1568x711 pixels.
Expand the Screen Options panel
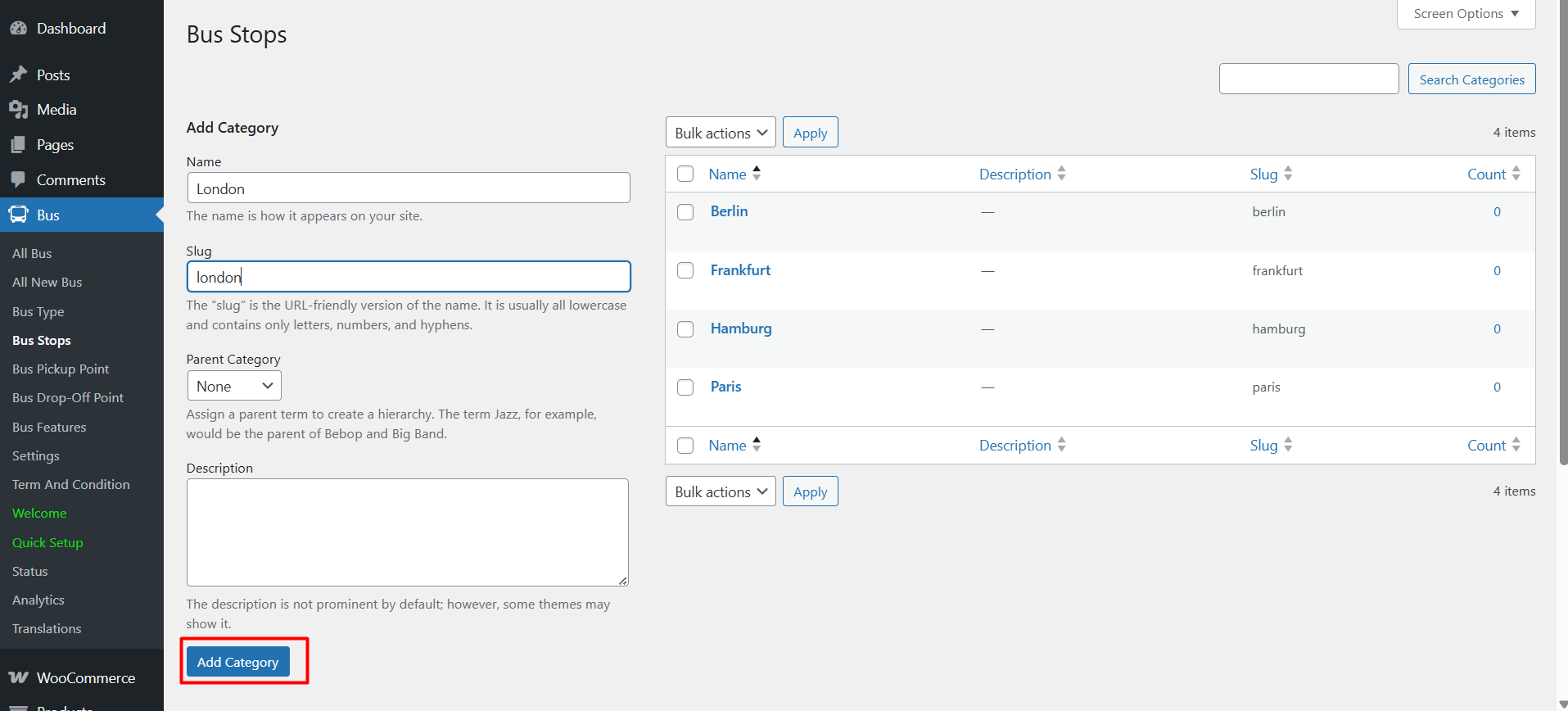[1466, 14]
